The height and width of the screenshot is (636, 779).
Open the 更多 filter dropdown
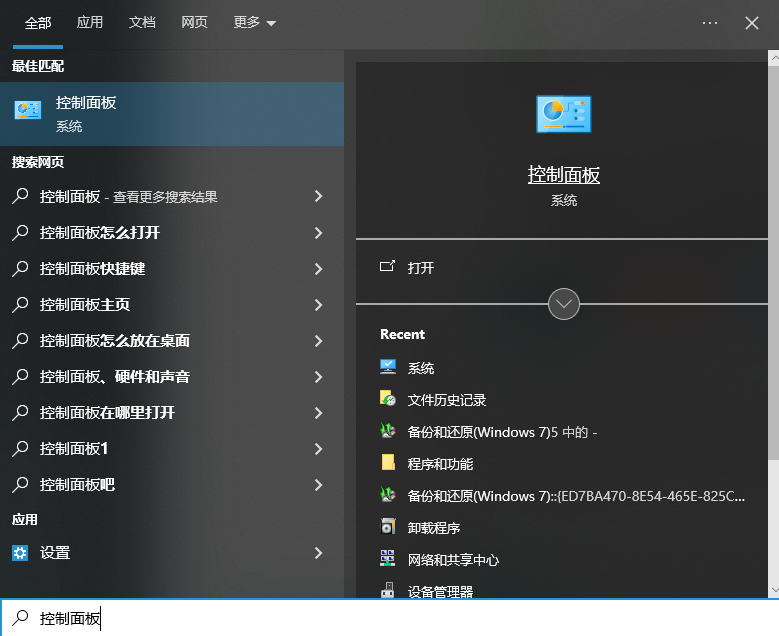click(x=254, y=23)
